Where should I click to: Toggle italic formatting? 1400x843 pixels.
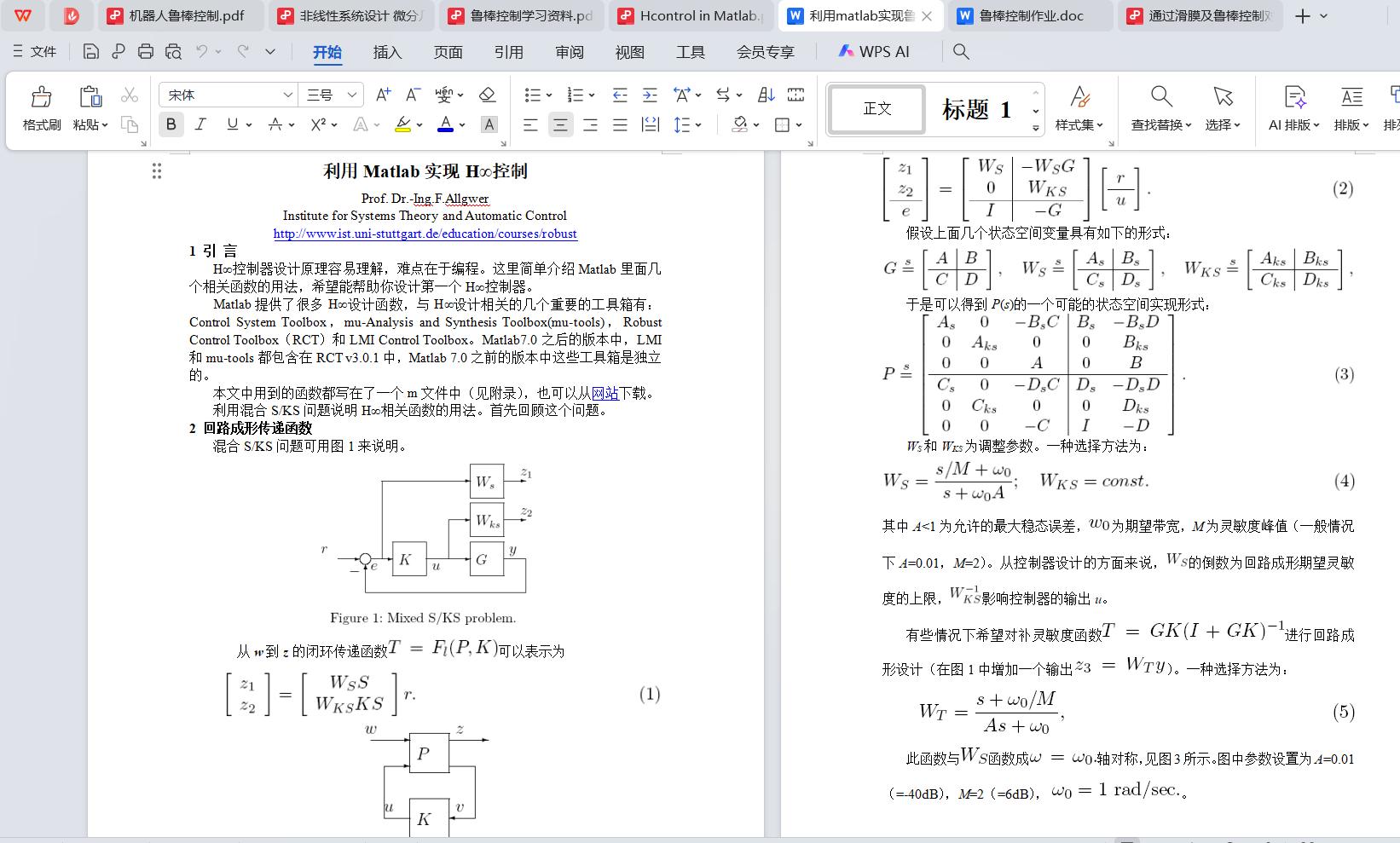200,124
